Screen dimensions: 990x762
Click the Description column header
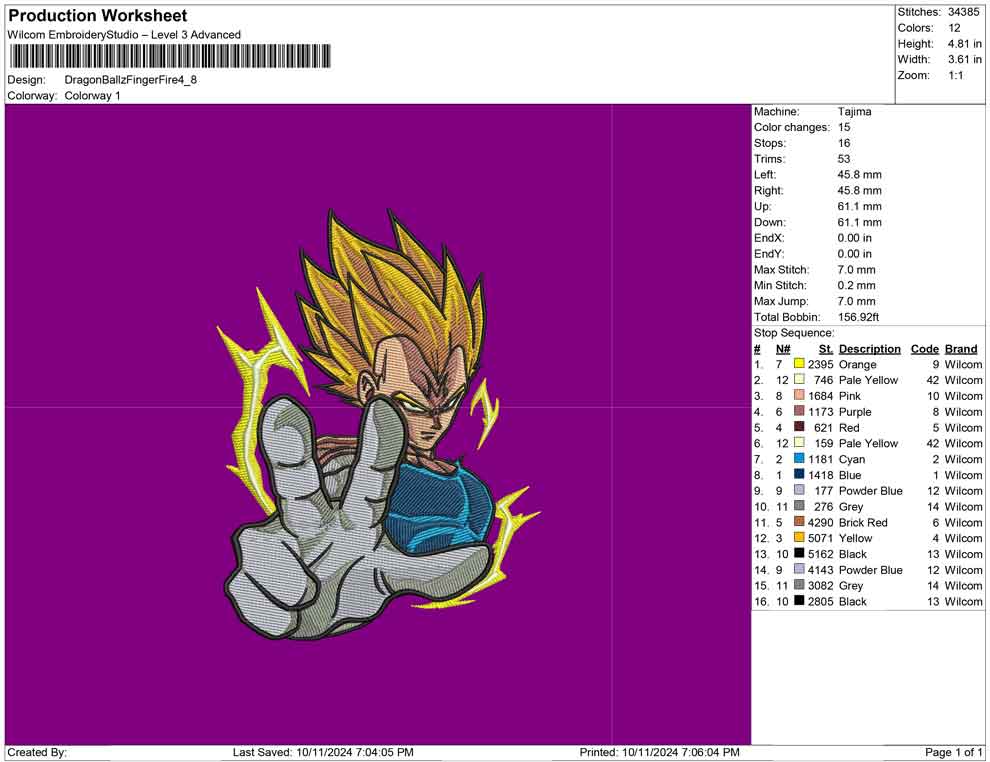click(x=869, y=349)
